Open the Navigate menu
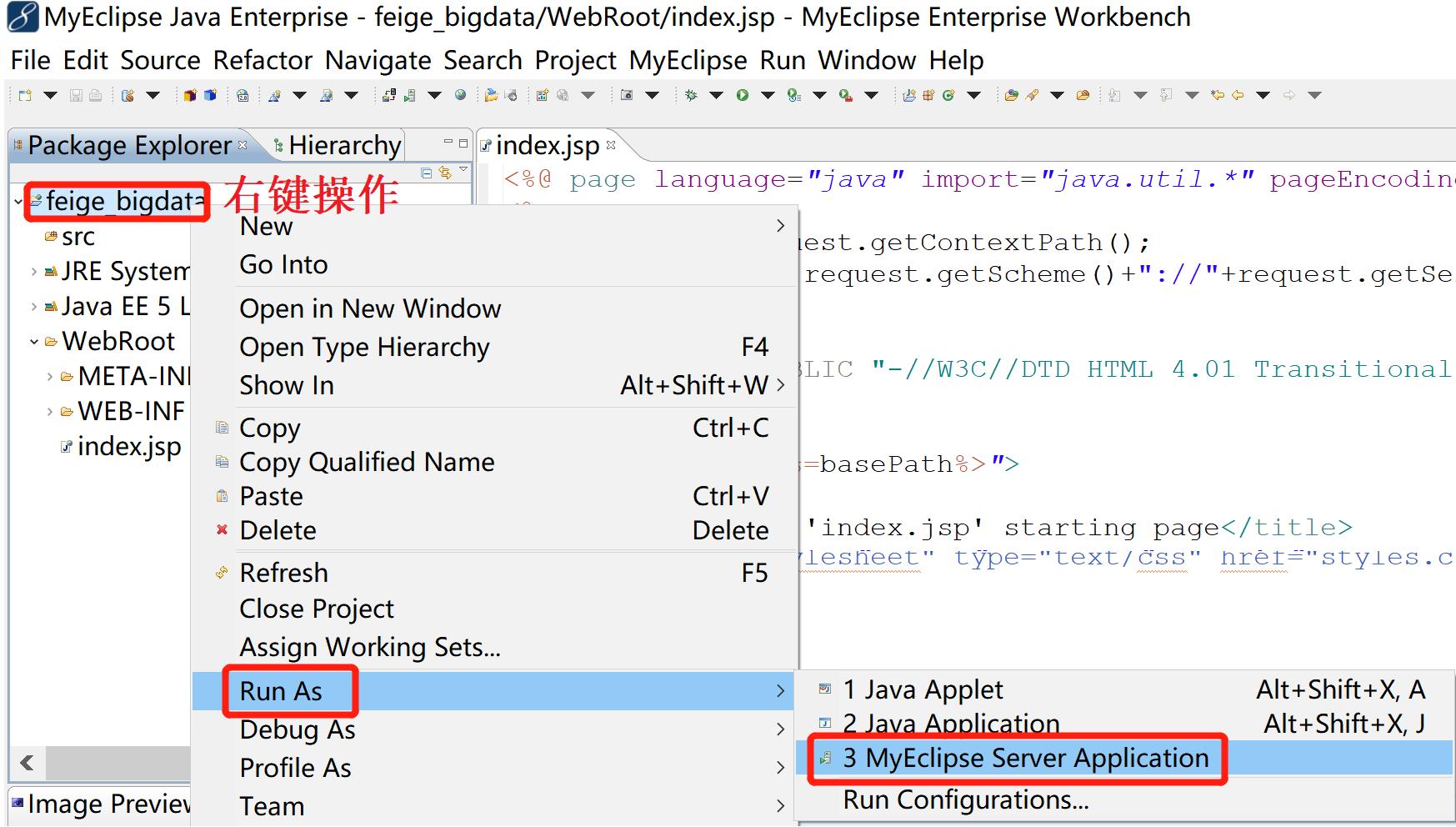1456x827 pixels. (378, 60)
